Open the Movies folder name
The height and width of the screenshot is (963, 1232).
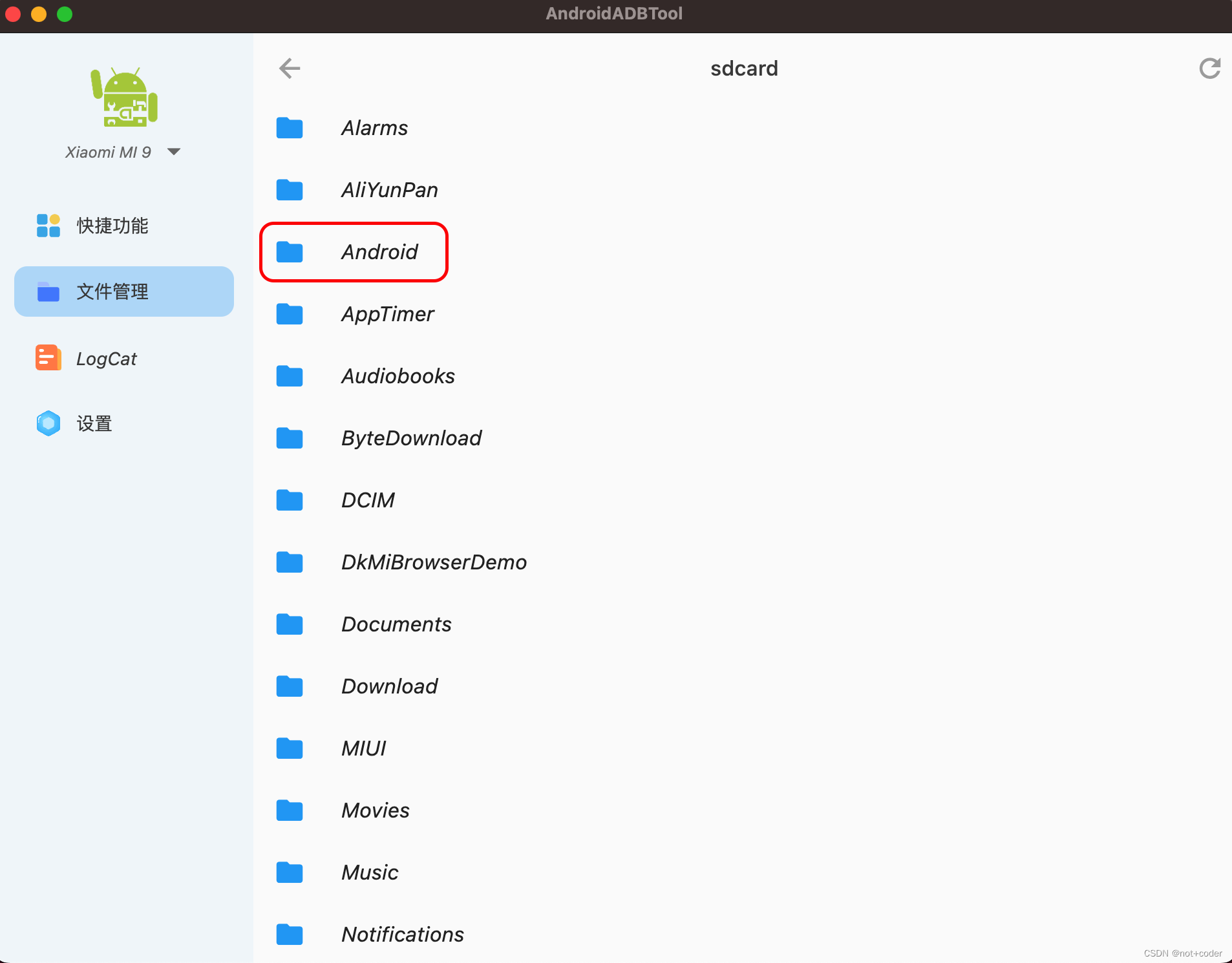[x=376, y=810]
